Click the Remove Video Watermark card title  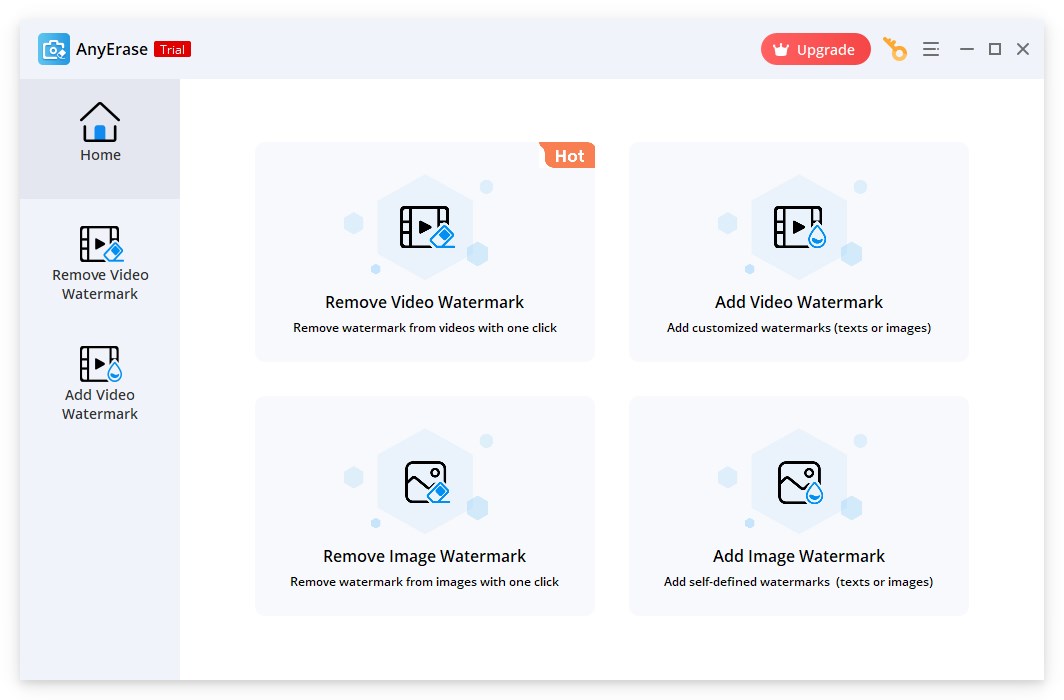425,302
